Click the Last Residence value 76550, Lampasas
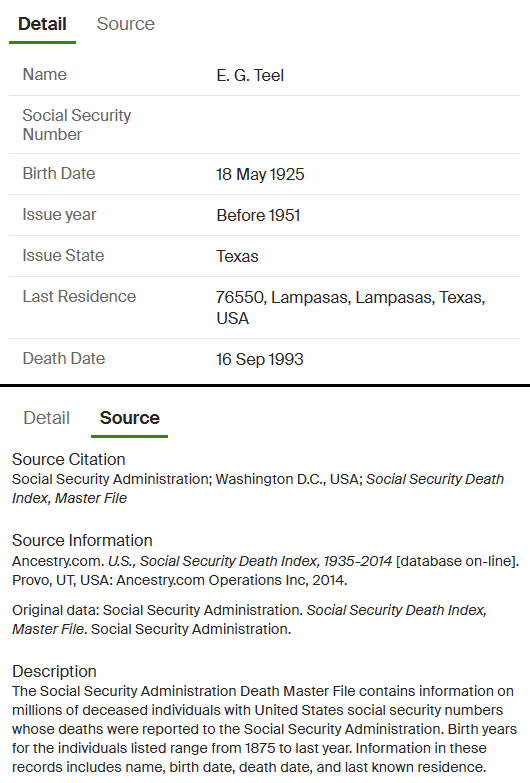 coord(351,308)
